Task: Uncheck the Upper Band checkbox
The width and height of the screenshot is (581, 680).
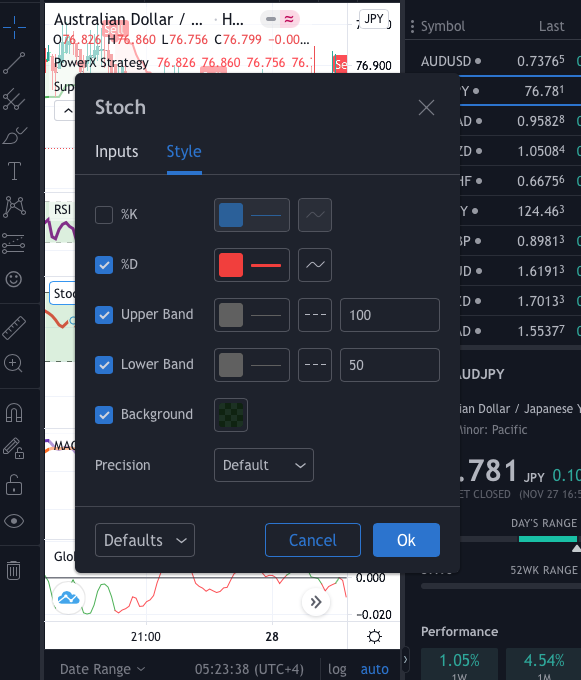Action: tap(104, 315)
